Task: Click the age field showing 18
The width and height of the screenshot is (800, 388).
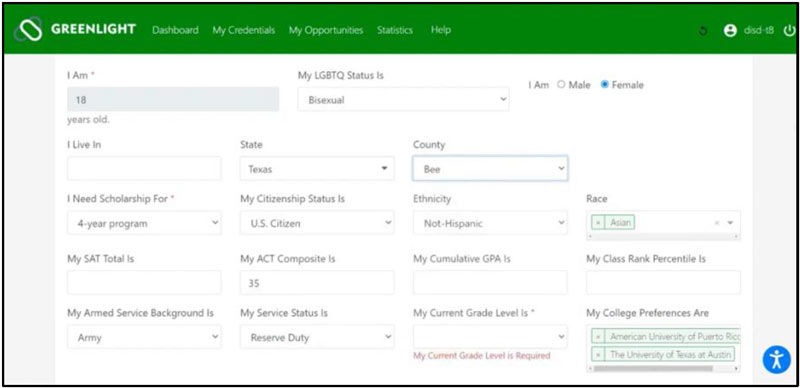Action: [173, 100]
